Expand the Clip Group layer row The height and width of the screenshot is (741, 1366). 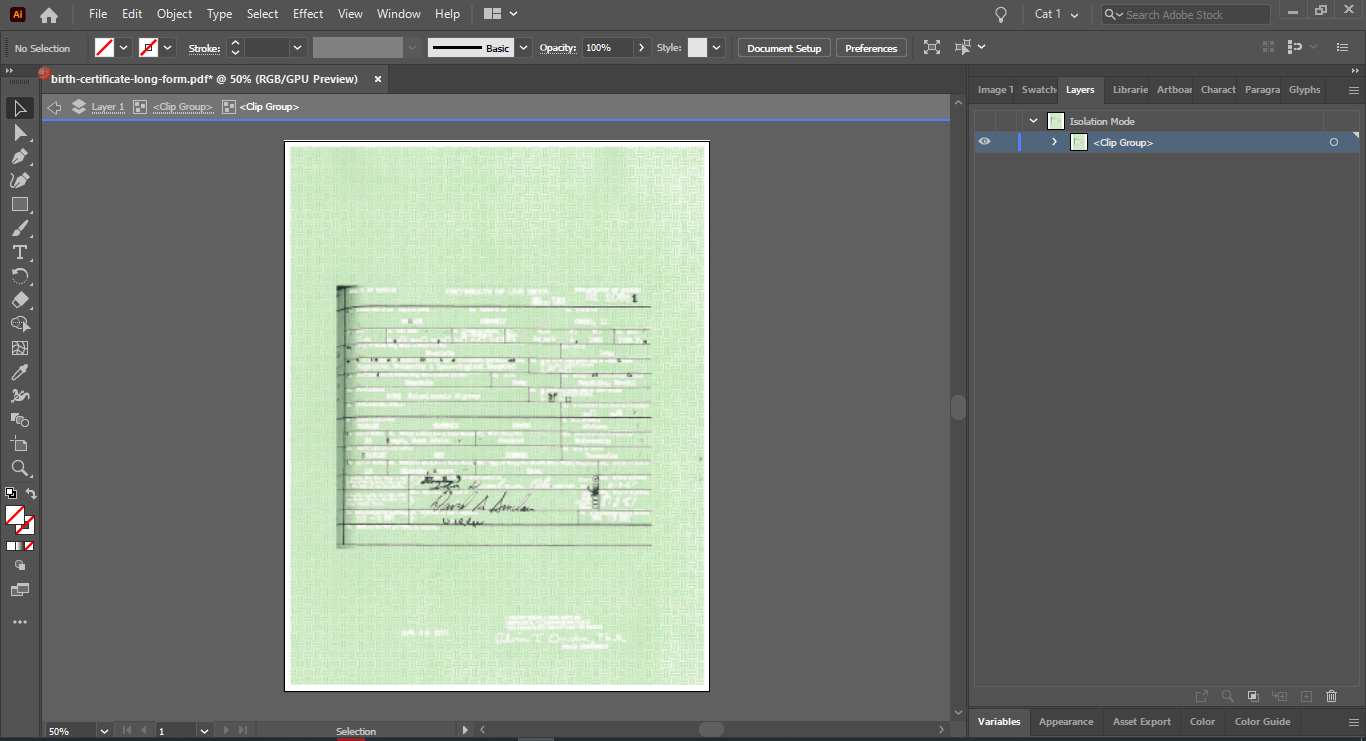point(1054,142)
